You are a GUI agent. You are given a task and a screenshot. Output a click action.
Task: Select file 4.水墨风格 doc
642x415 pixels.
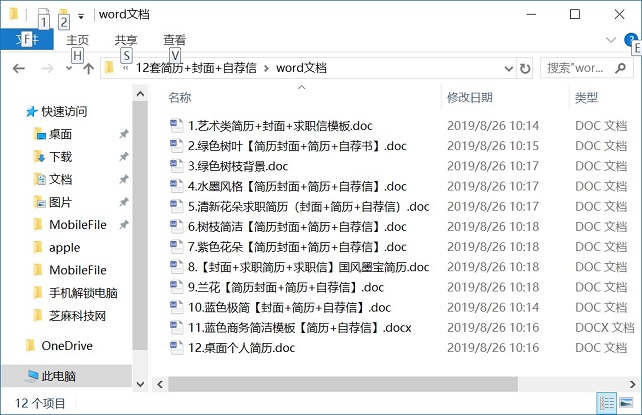click(297, 186)
